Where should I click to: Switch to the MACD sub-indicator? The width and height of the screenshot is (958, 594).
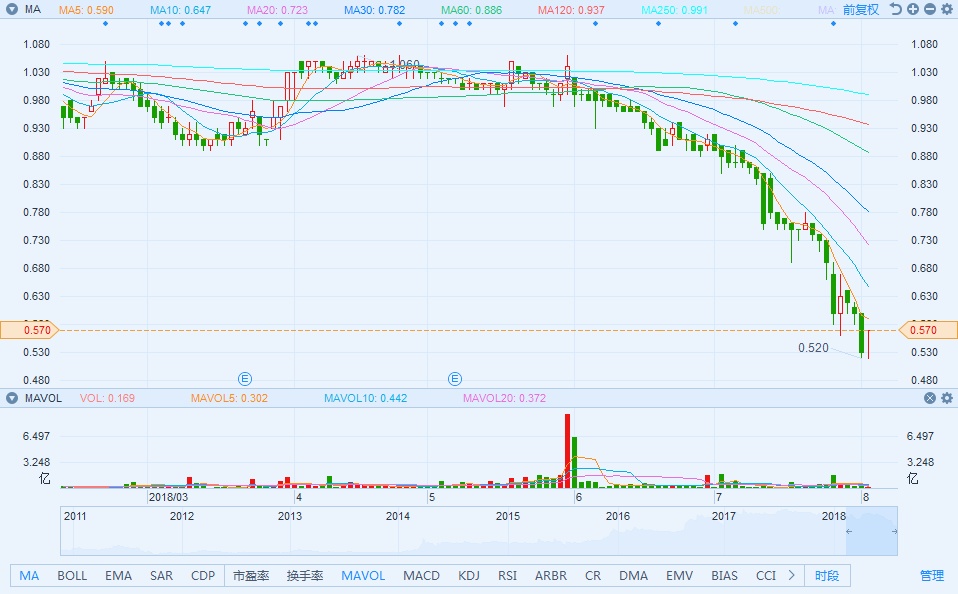[x=422, y=576]
